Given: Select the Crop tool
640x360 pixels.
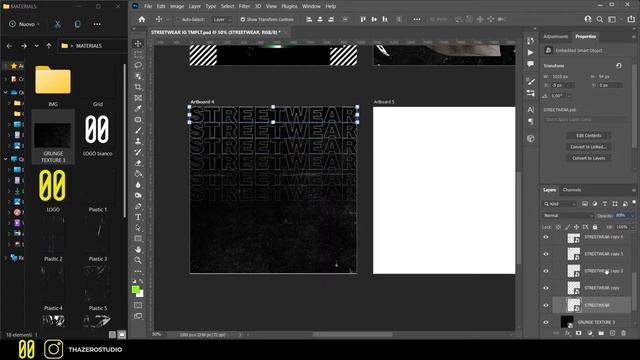Looking at the screenshot, I should (x=138, y=87).
